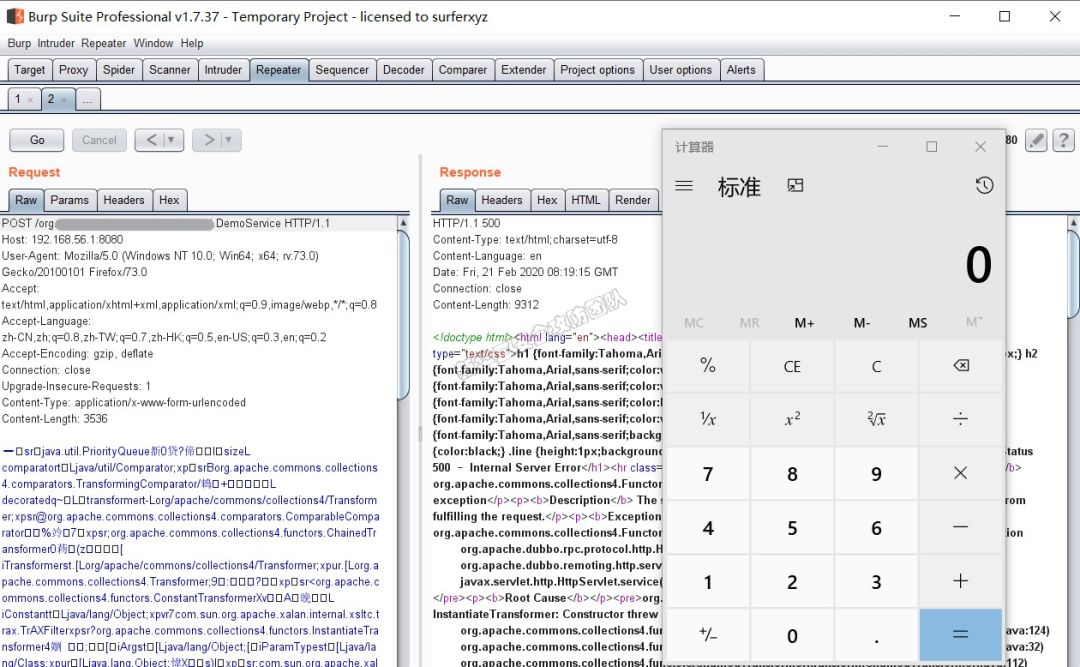Click the calculator plus/minus sign key
This screenshot has width=1080, height=667.
(x=707, y=635)
